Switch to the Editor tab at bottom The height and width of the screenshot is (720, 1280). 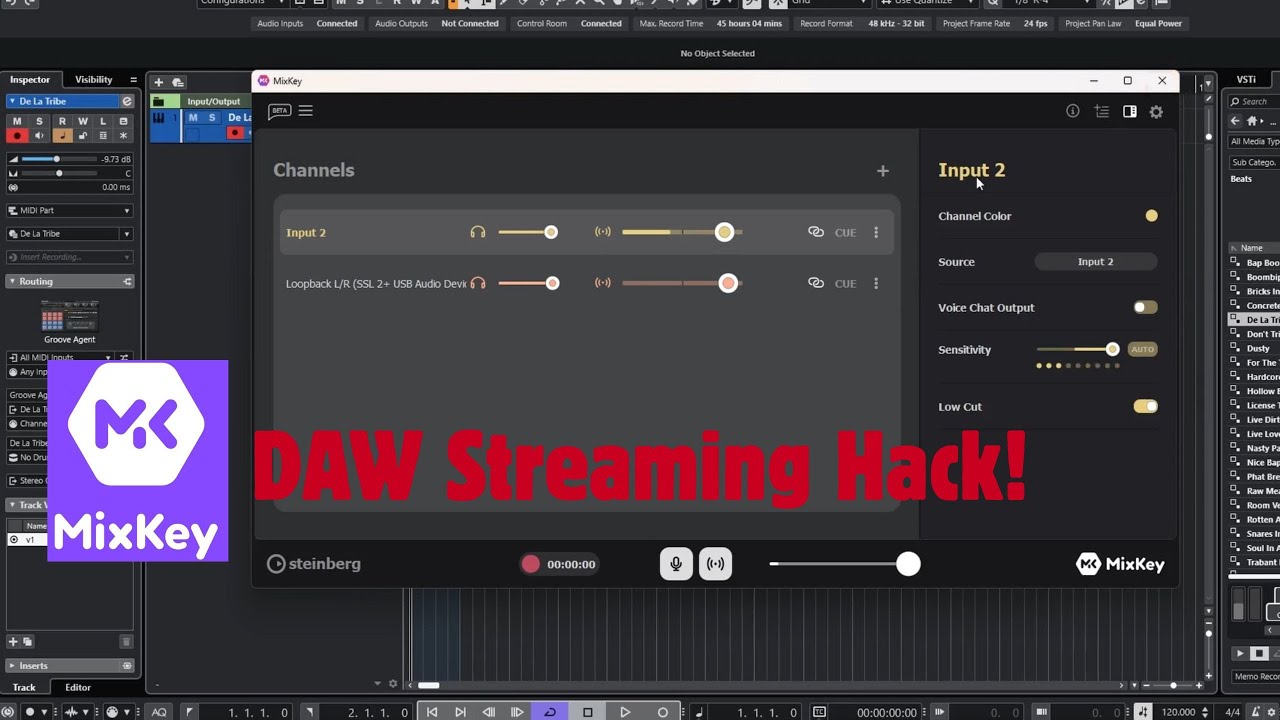click(x=78, y=687)
